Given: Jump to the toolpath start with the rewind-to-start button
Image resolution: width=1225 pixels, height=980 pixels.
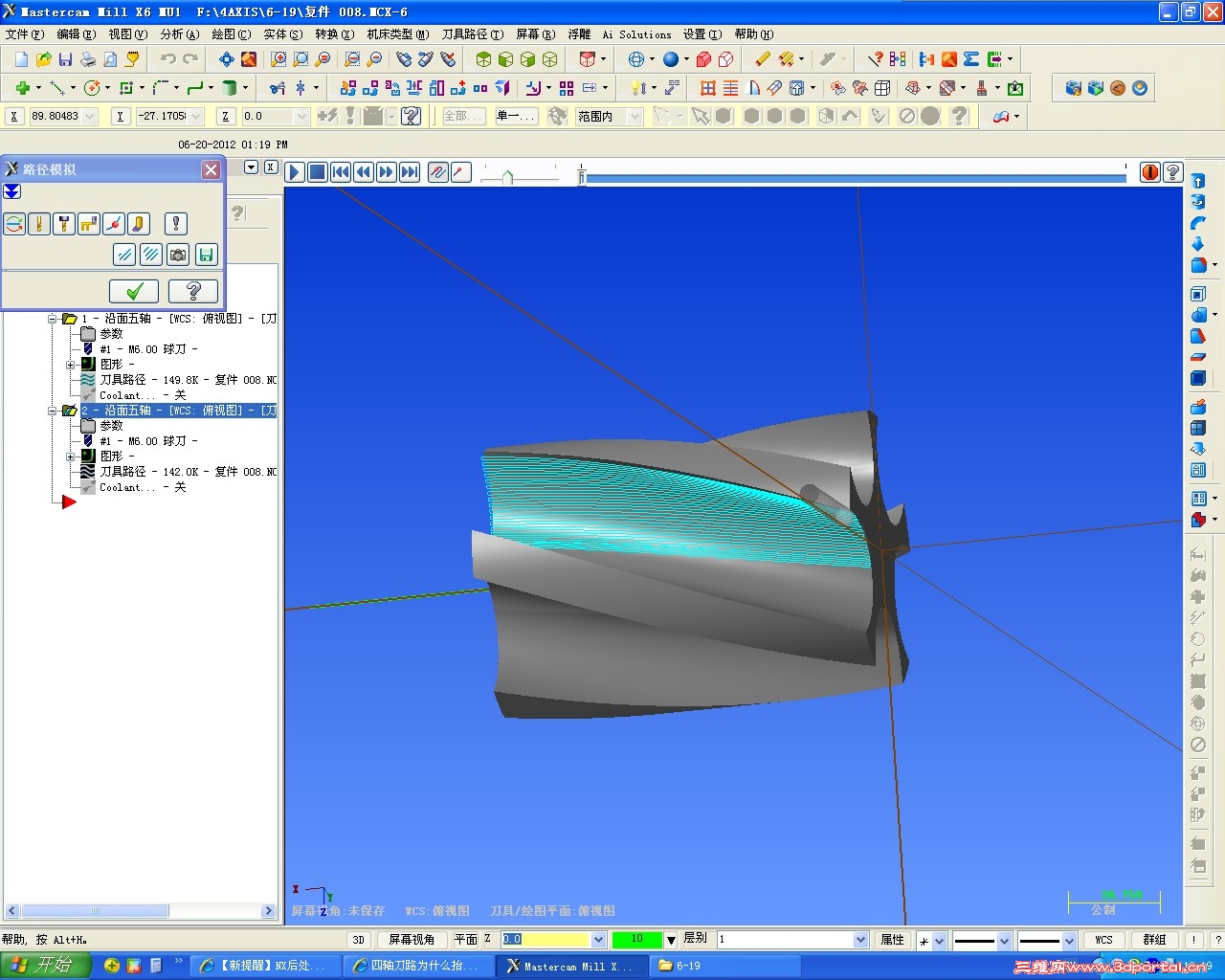Looking at the screenshot, I should click(341, 172).
